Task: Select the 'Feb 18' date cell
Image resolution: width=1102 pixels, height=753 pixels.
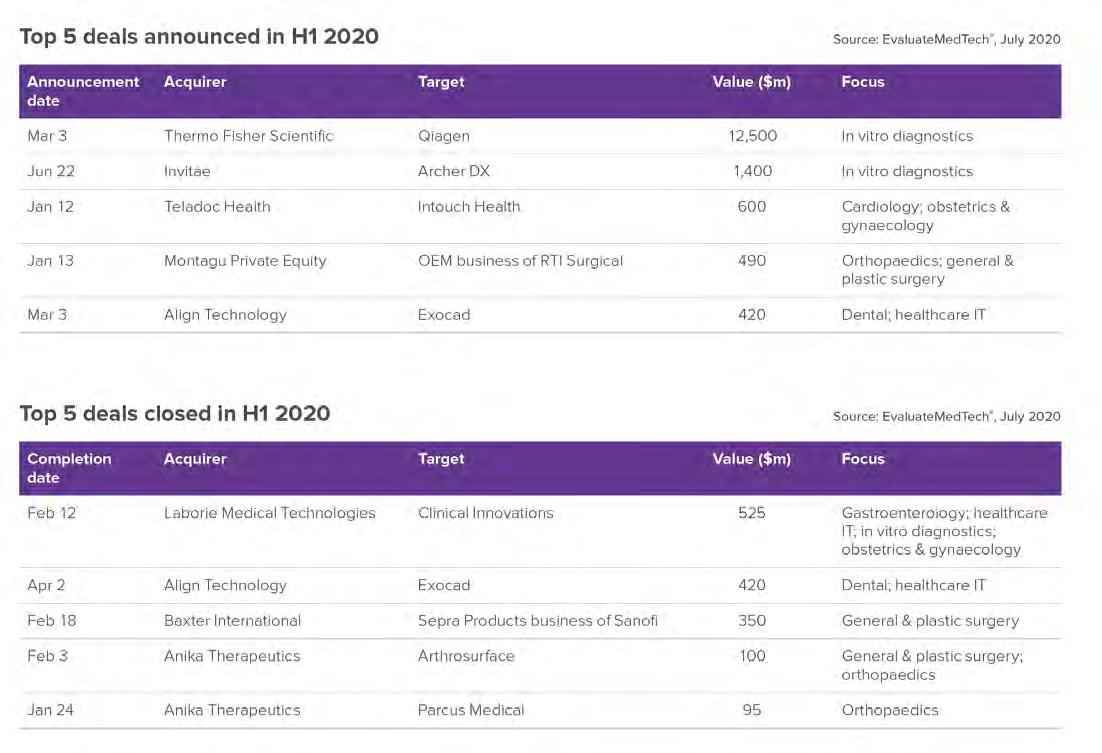Action: click(51, 621)
